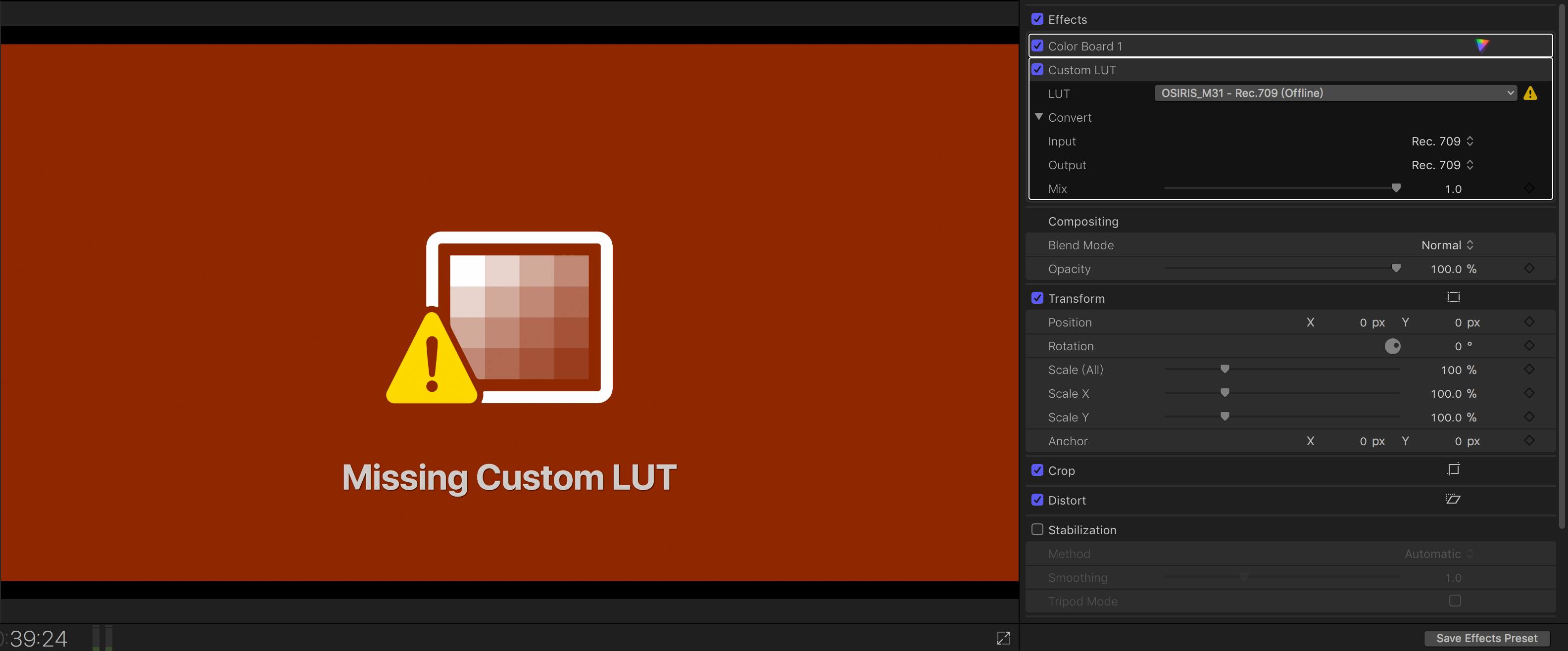
Task: Click the Transform onscreen controls icon
Action: 1453,297
